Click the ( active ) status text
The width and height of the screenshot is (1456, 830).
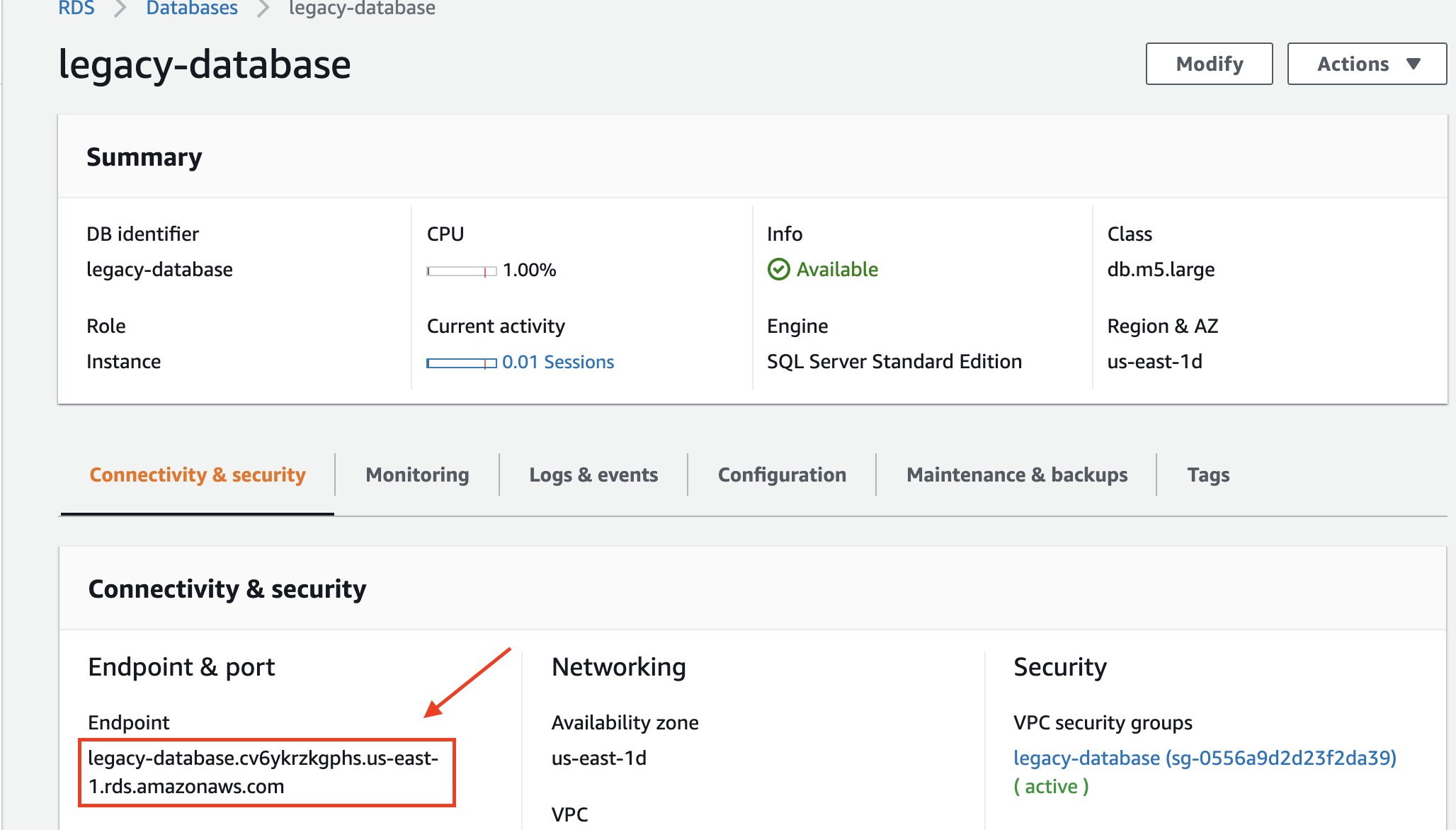click(x=1051, y=786)
